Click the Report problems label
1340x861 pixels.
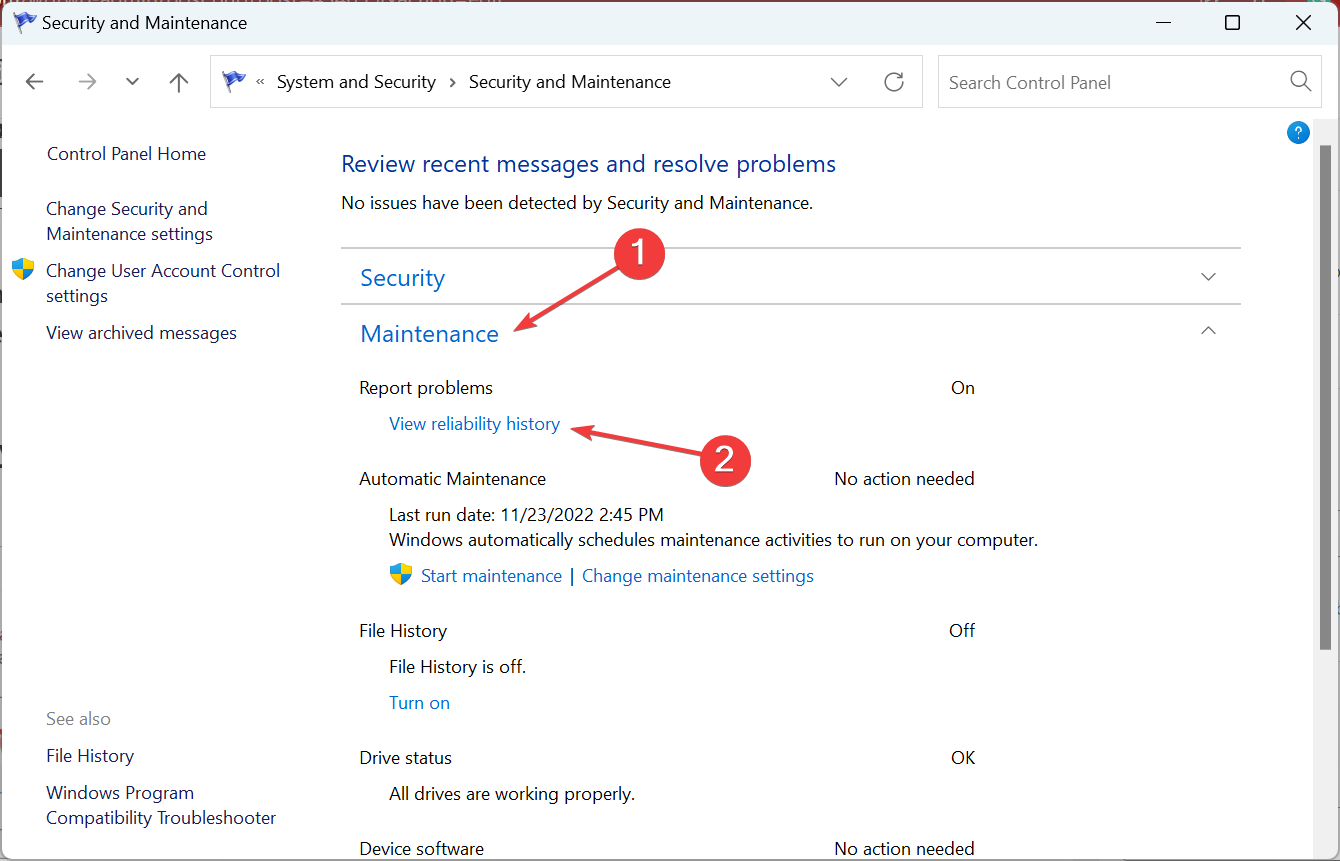[426, 388]
